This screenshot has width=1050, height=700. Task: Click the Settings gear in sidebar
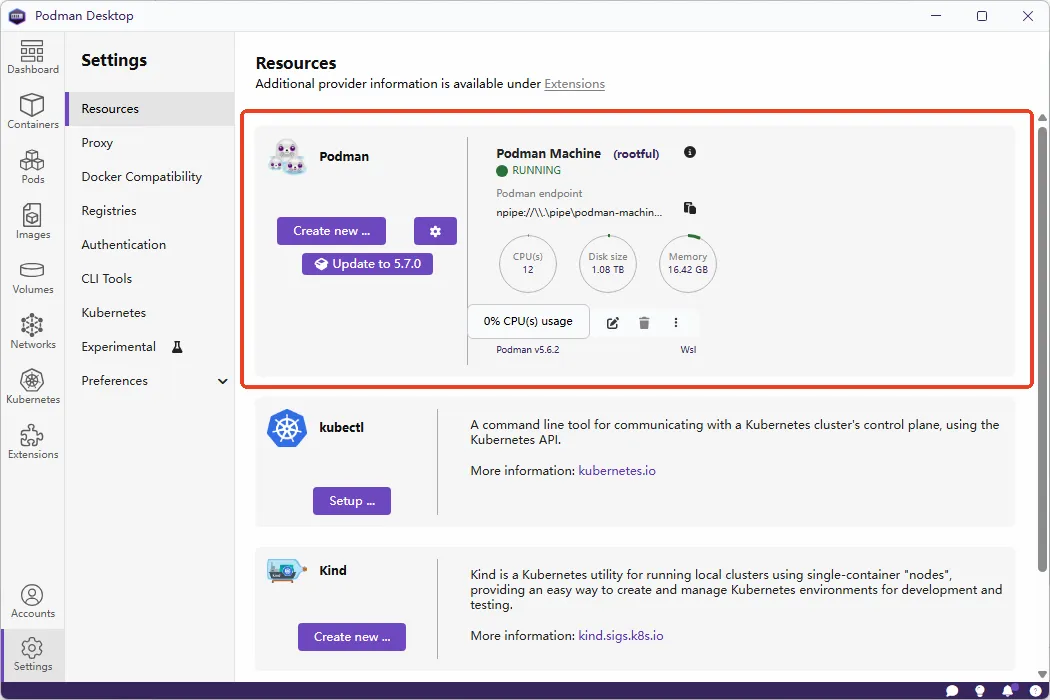pyautogui.click(x=32, y=655)
